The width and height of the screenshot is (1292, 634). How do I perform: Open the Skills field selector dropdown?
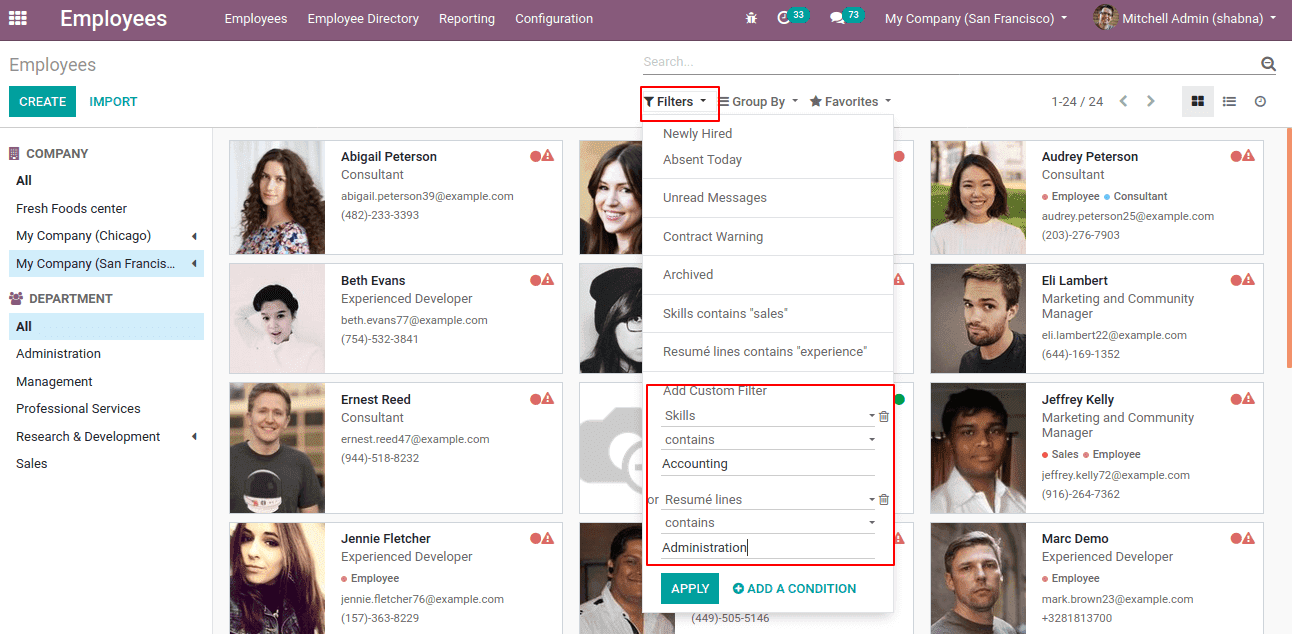[769, 416]
